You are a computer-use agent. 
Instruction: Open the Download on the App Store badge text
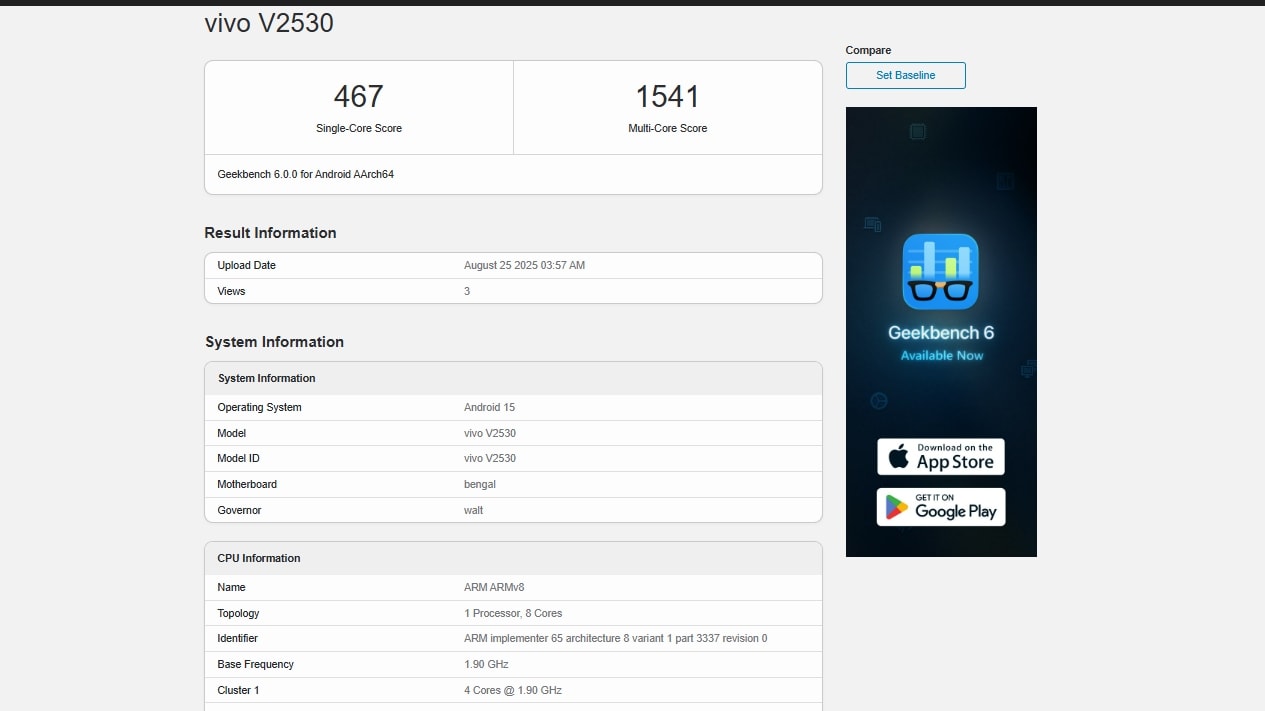pyautogui.click(x=955, y=457)
